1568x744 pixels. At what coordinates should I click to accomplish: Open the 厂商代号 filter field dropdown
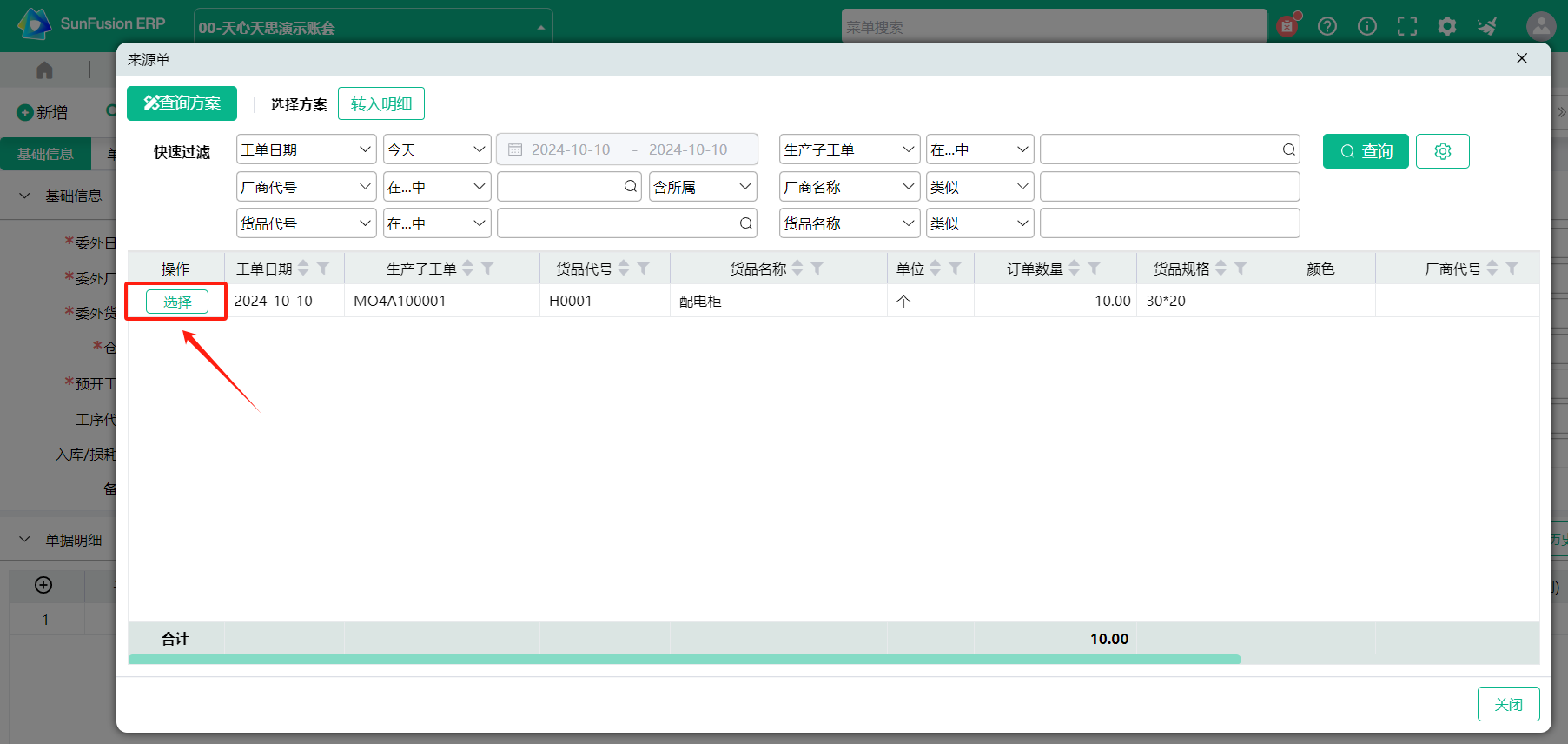coord(307,187)
